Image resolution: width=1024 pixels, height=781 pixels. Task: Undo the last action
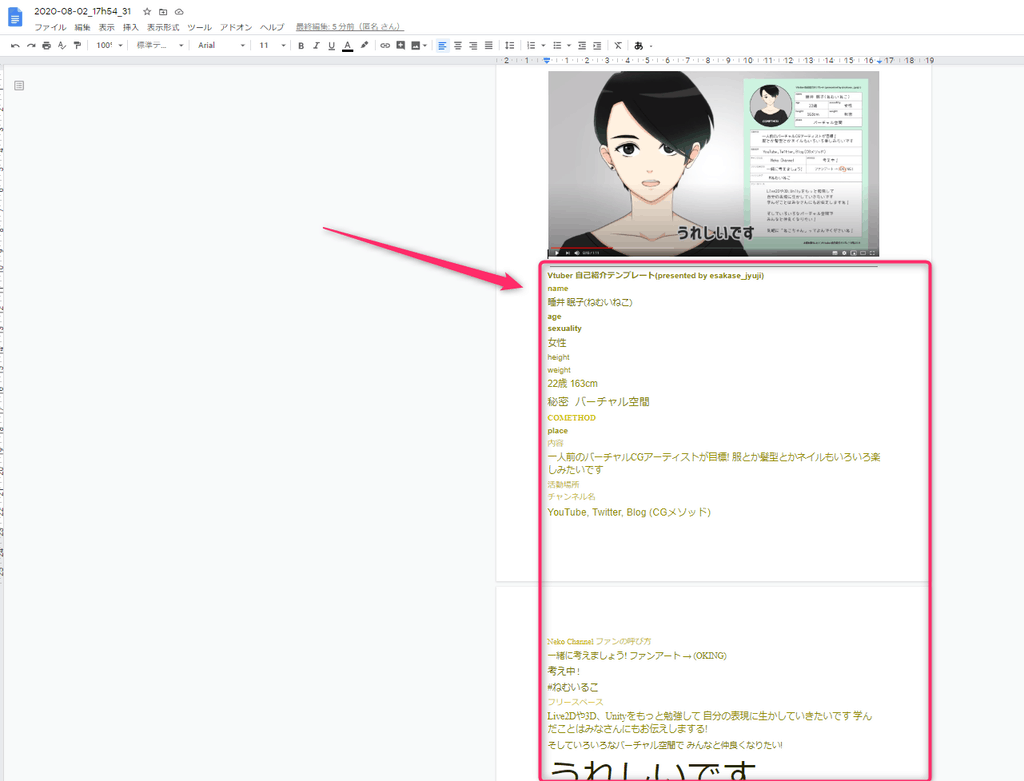click(16, 46)
